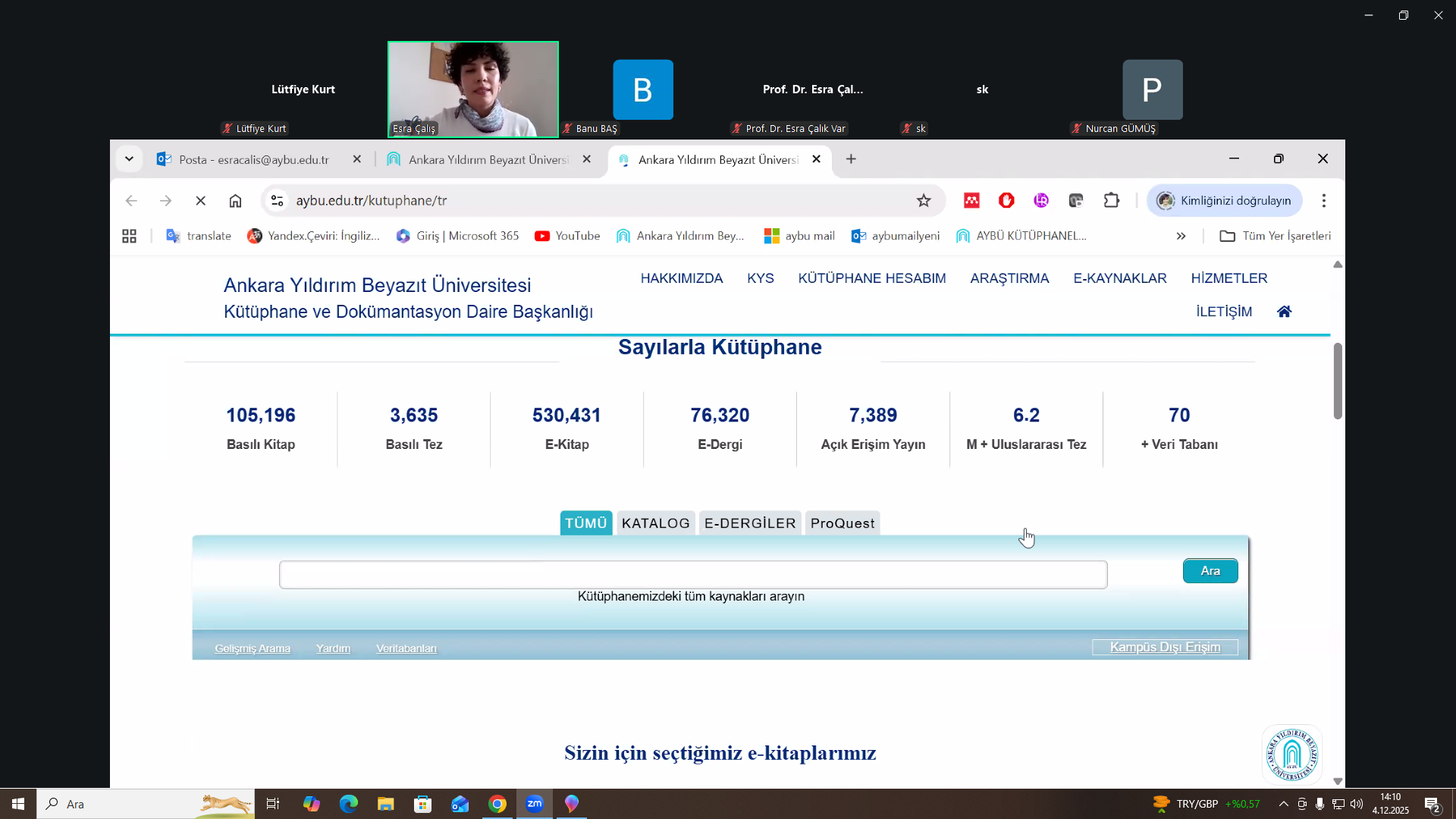
Task: Click the page vertical scrollbar thumb
Action: (1338, 381)
